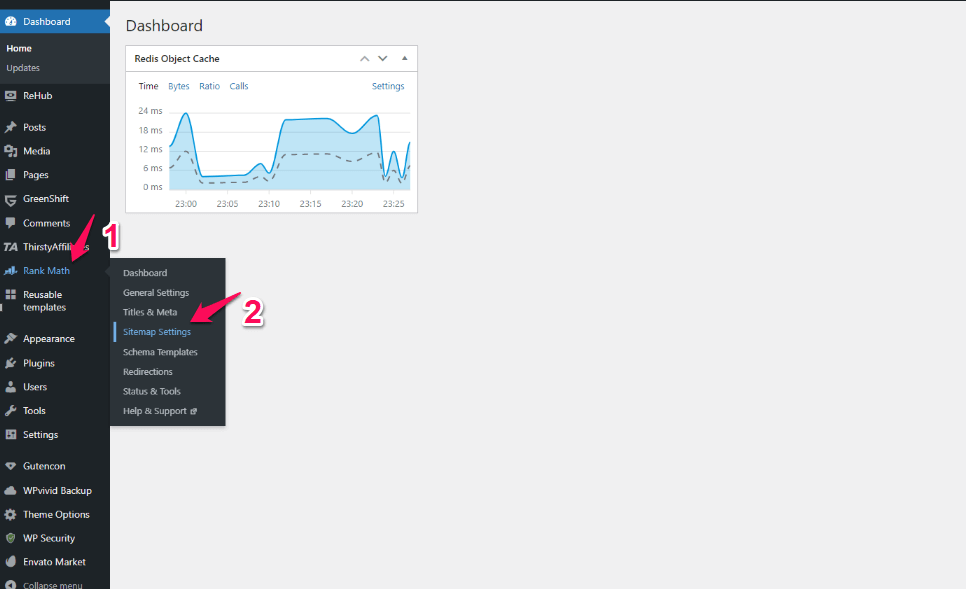Click the Gutencon diamond icon

(x=10, y=466)
